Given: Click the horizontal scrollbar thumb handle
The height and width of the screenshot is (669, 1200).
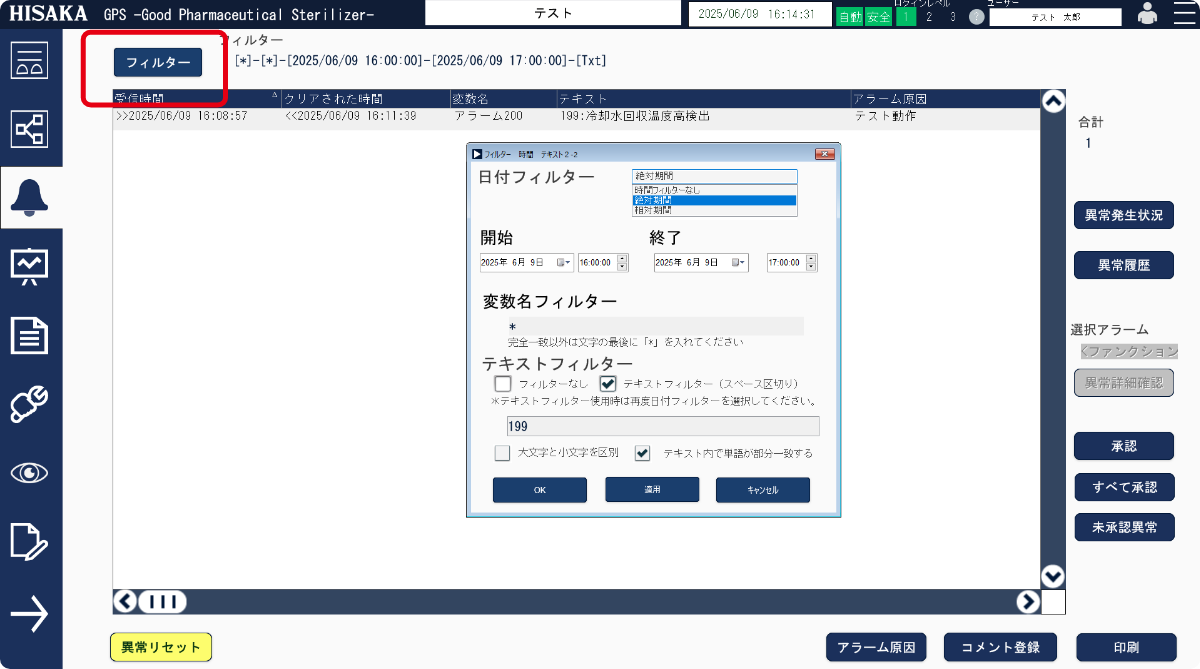Looking at the screenshot, I should point(162,601).
